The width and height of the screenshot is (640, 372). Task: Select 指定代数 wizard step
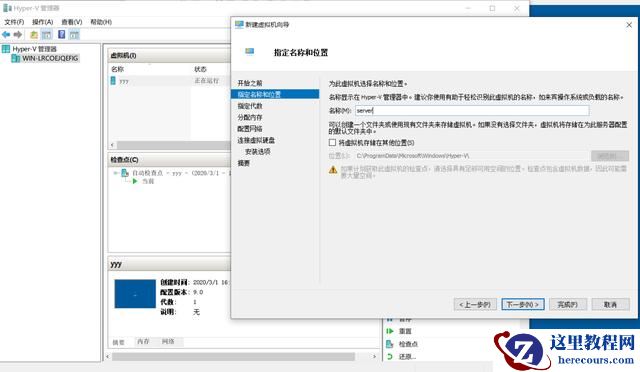(x=250, y=106)
